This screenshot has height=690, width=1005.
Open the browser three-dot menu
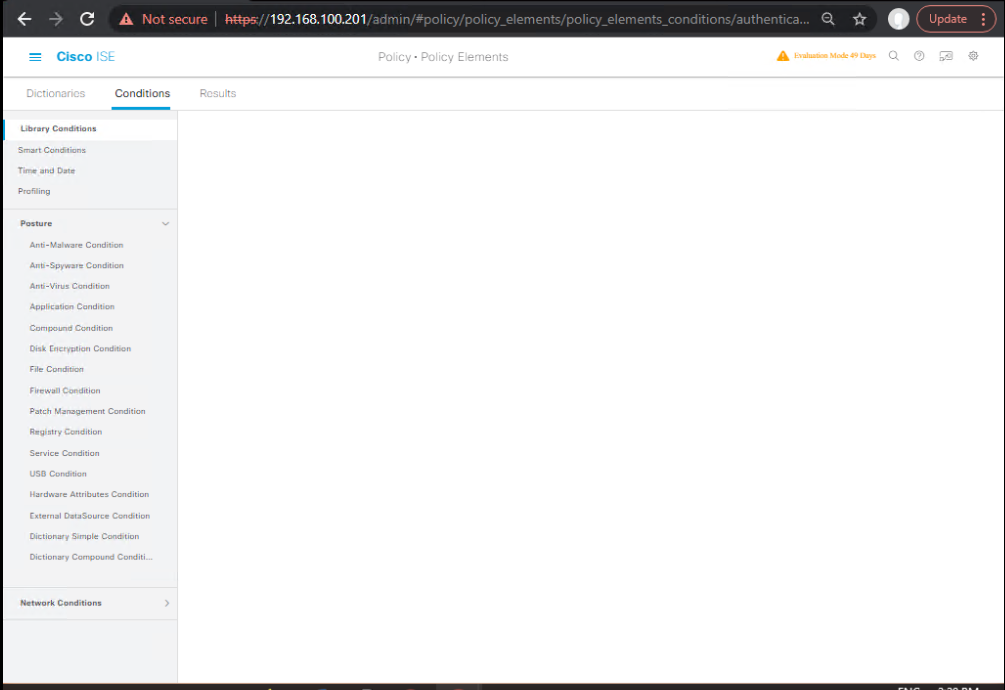coord(983,19)
